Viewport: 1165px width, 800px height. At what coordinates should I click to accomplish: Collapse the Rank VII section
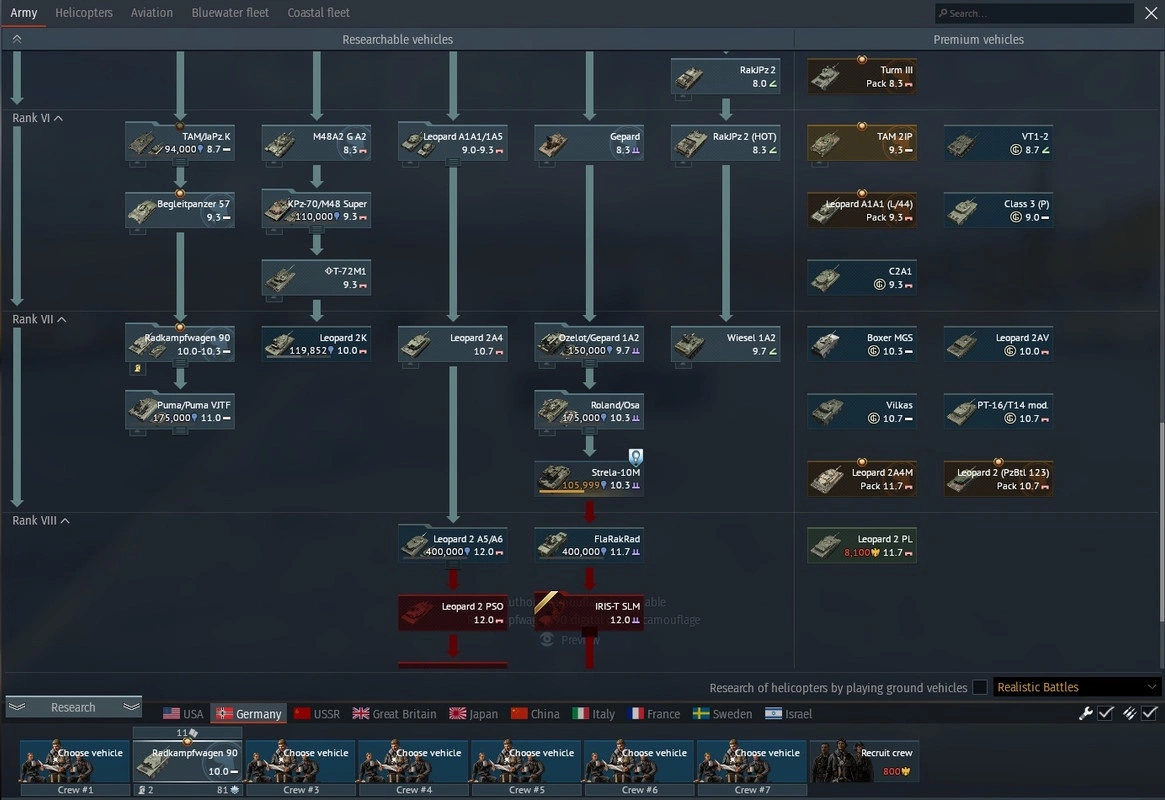[x=61, y=320]
